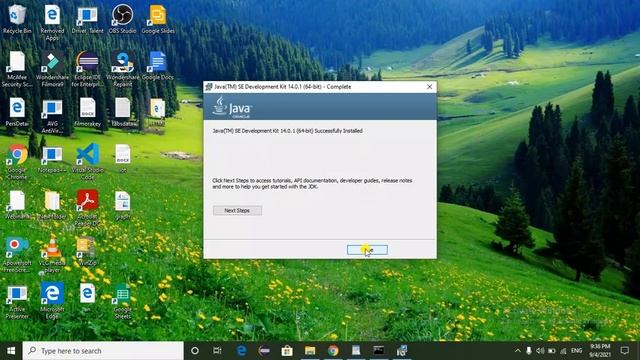This screenshot has width=640, height=360.
Task: Select Eclipse IDE for Enterprise shortcut
Action: [87, 69]
